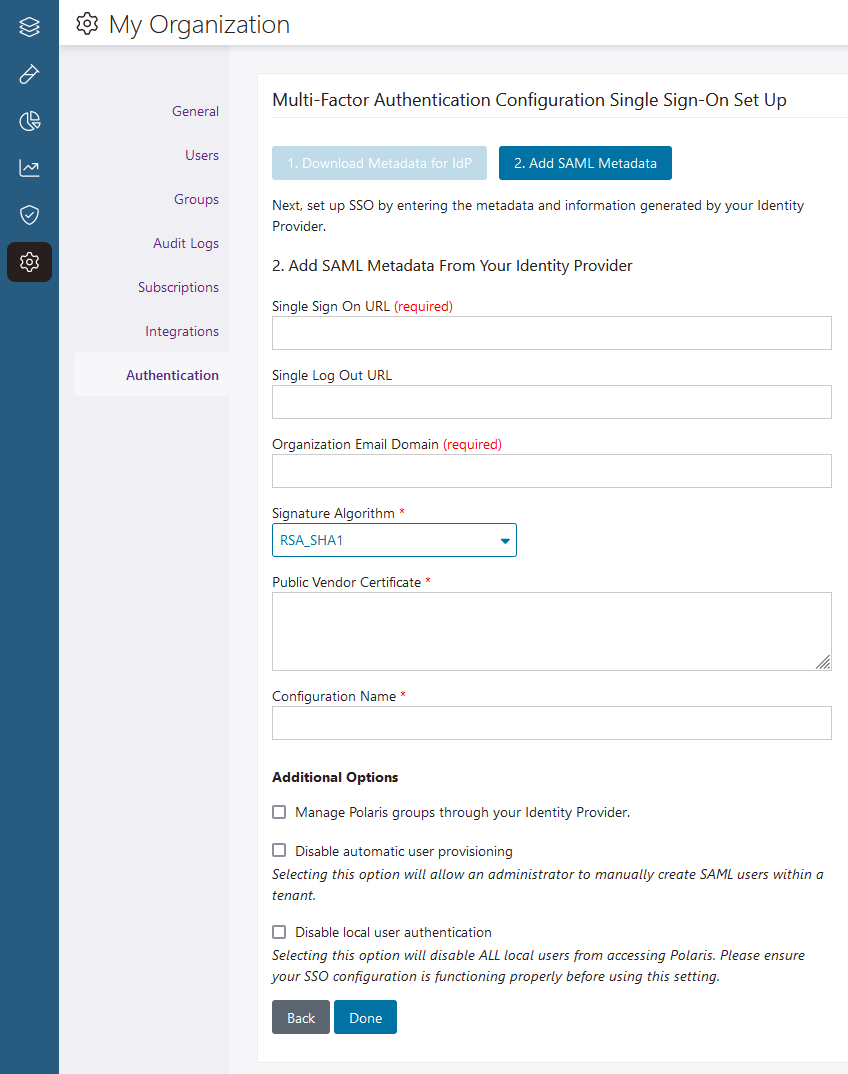This screenshot has height=1074, width=848.
Task: Open the Signature Algorithm RSA_SHA1 dropdown
Action: 394,540
